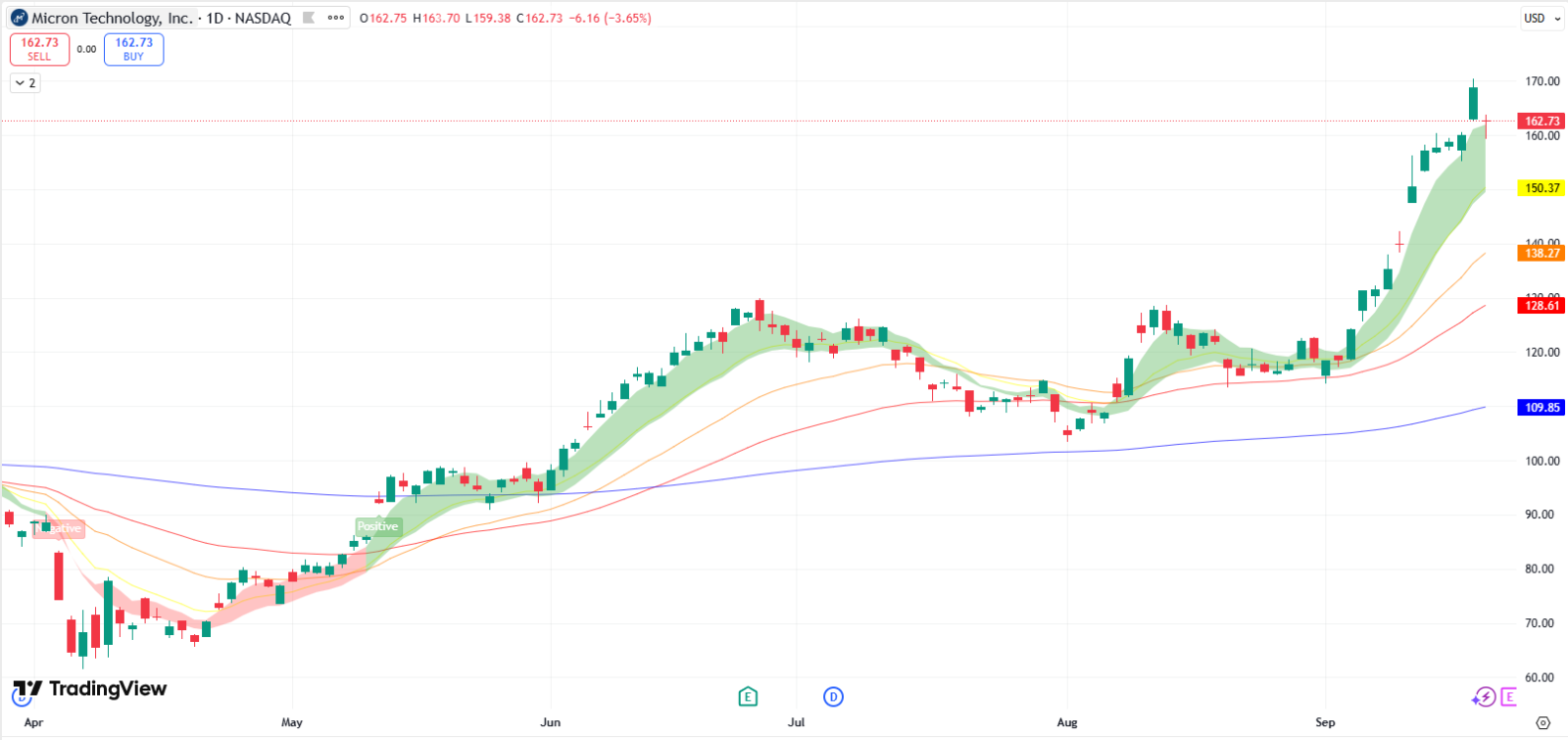The width and height of the screenshot is (1568, 740).
Task: Click the change value −6.16 (−3.65%)
Action: pos(612,18)
